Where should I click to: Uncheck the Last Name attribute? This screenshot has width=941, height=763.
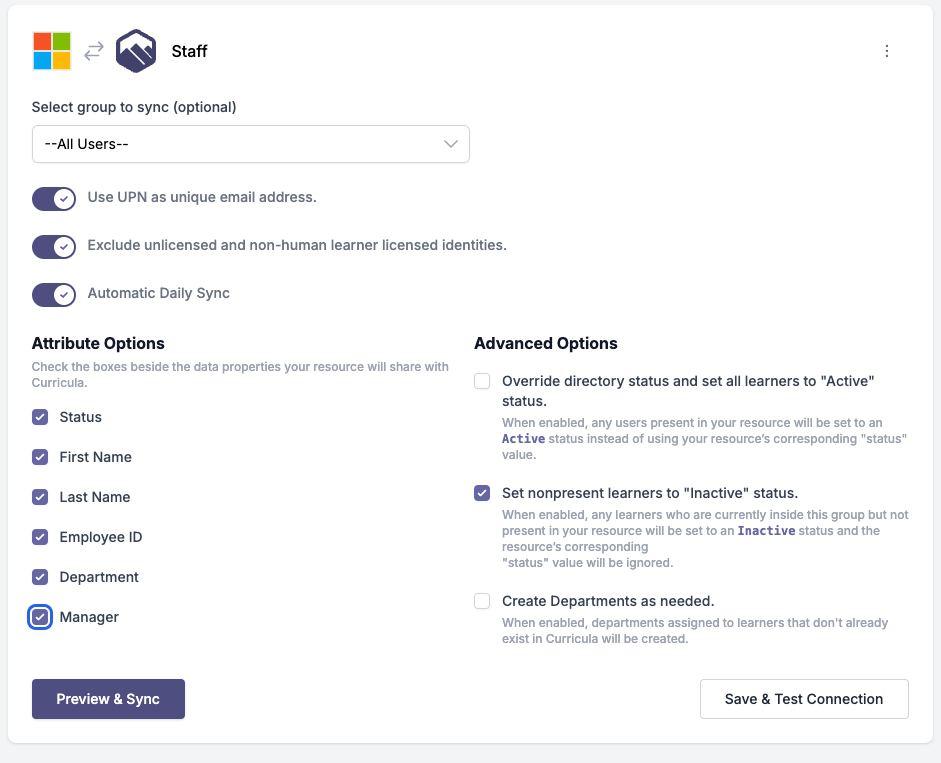[40, 497]
